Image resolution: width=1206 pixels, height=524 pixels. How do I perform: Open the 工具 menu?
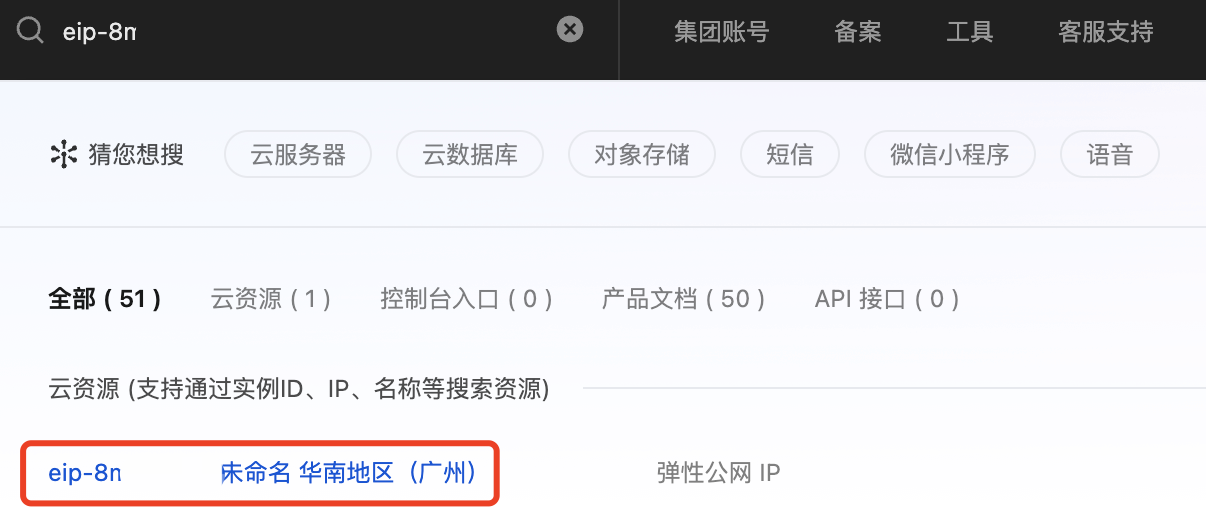[969, 32]
